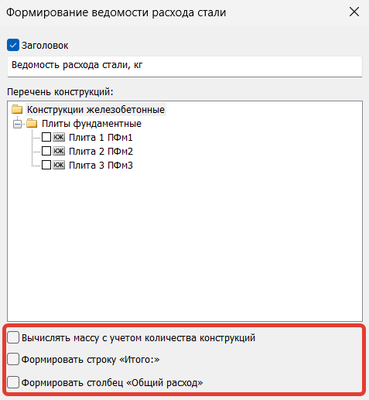Viewport: 369px width, 400px height.
Task: Enable Формировать столбец «Общий расход» option
Action: (13, 382)
